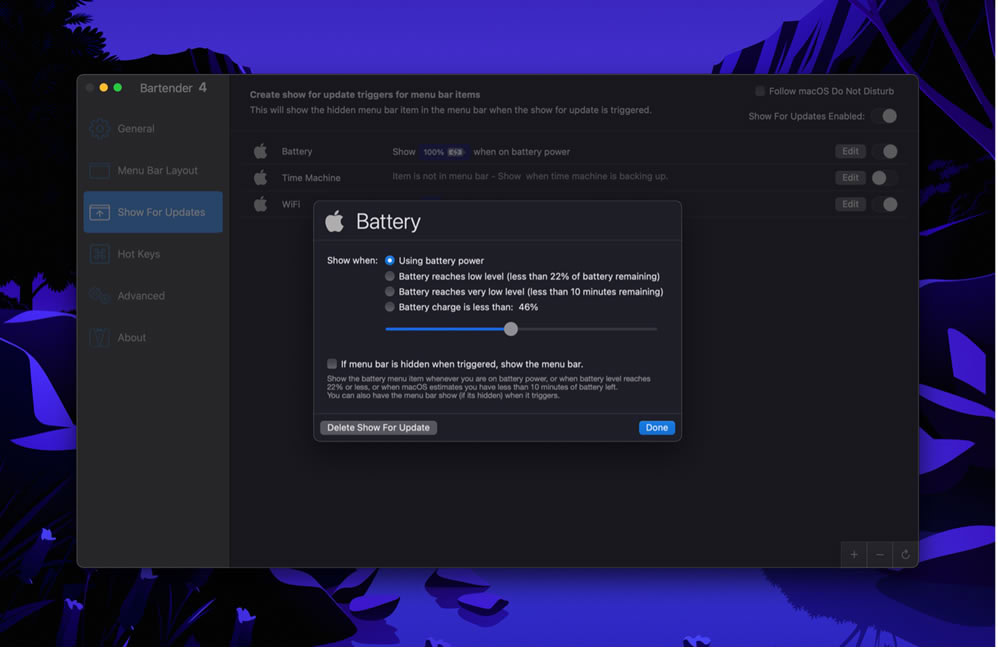Click the Apple logo in Battery dialog header
Viewport: 998px width, 648px height.
(335, 221)
